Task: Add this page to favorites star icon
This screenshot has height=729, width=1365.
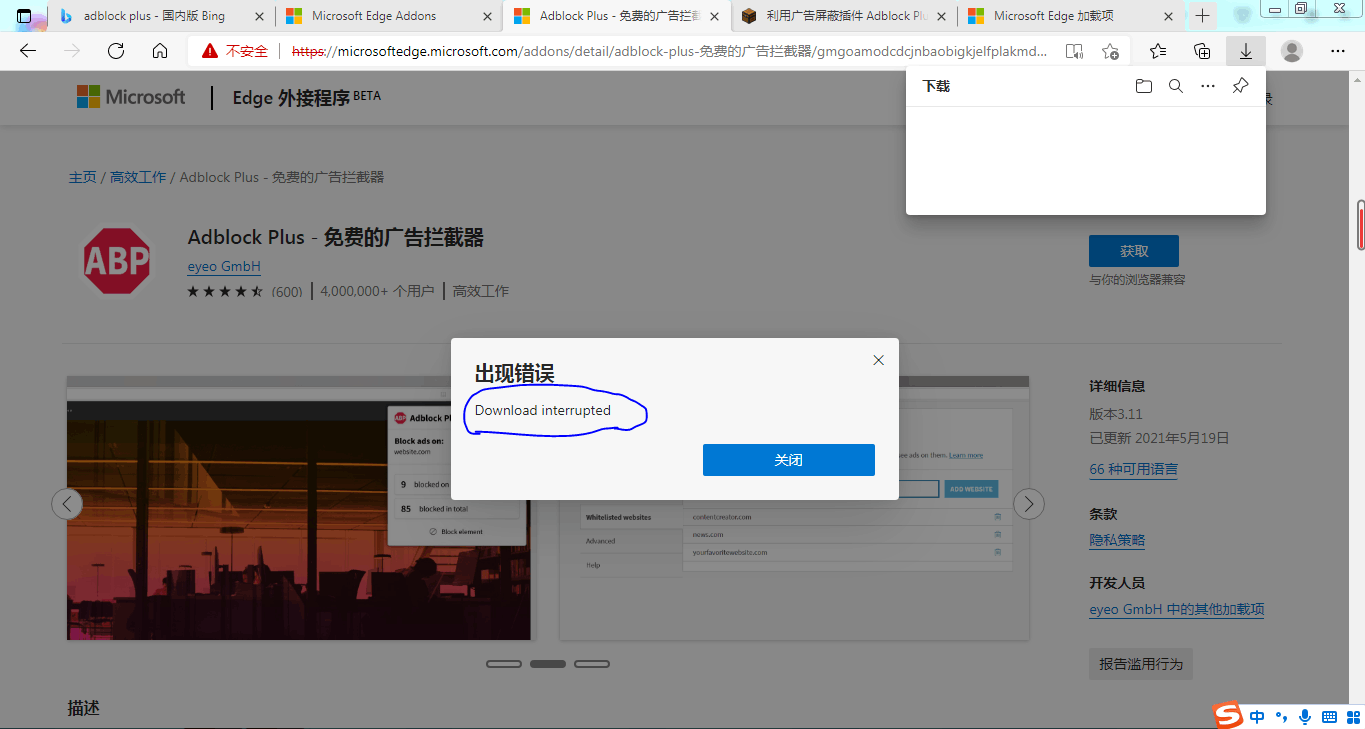Action: coord(1110,51)
